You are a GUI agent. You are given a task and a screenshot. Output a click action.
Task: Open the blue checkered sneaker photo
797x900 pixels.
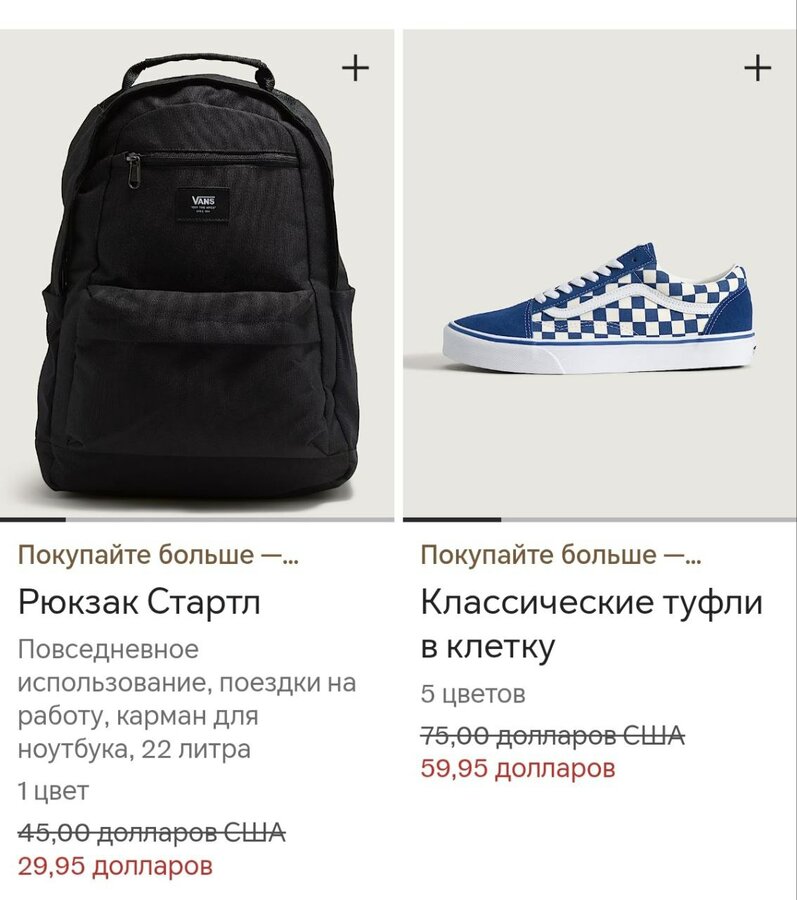click(x=600, y=274)
